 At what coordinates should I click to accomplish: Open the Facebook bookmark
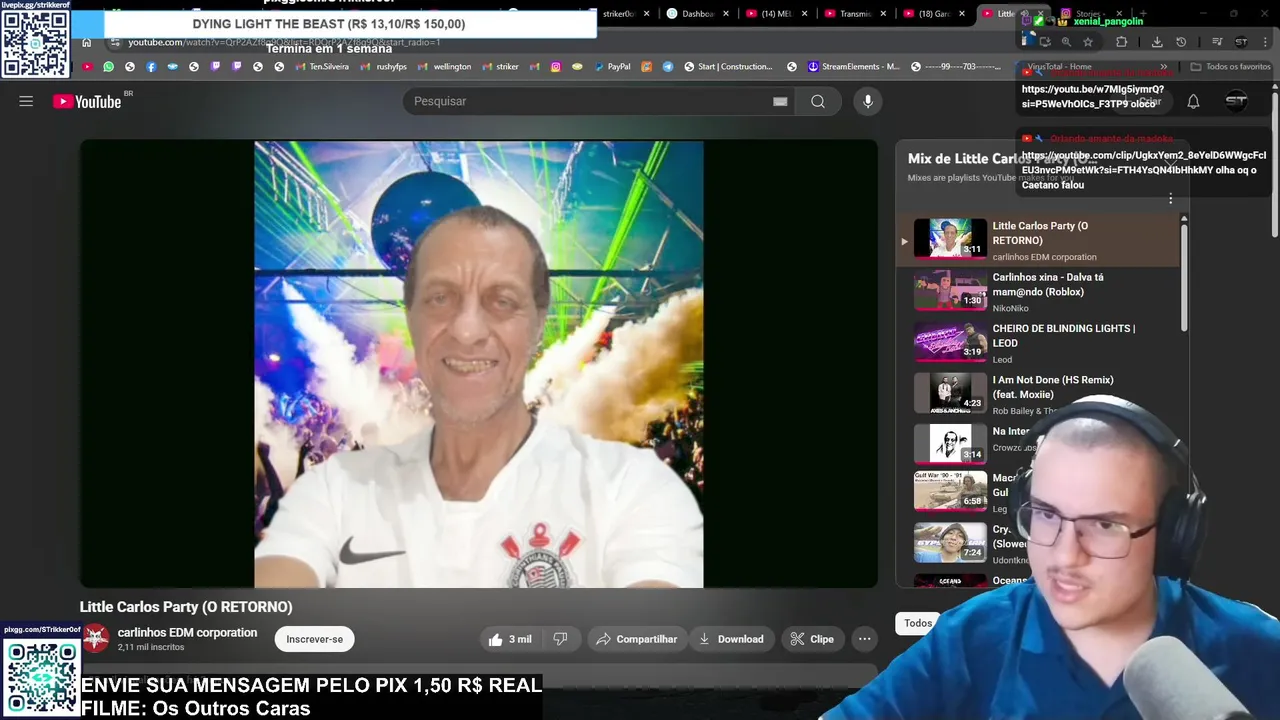click(151, 67)
